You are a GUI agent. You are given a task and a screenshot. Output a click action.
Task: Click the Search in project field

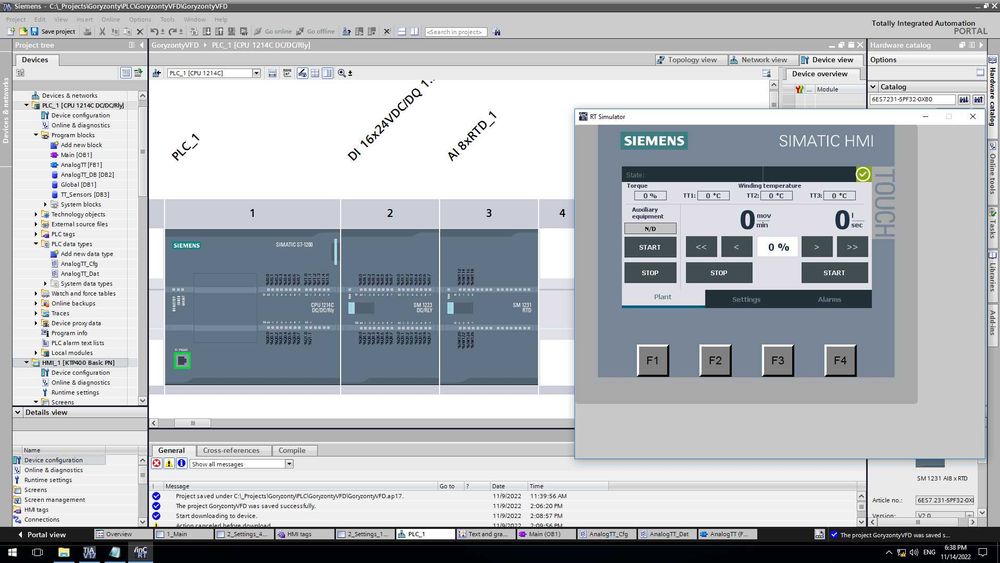click(x=455, y=31)
